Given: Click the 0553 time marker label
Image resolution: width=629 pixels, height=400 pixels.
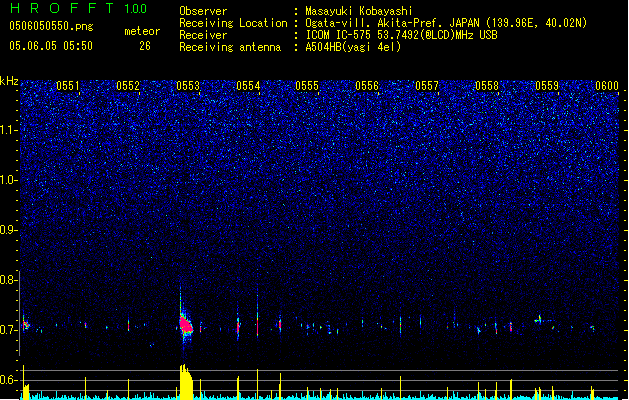Looking at the screenshot, I should coord(188,86).
